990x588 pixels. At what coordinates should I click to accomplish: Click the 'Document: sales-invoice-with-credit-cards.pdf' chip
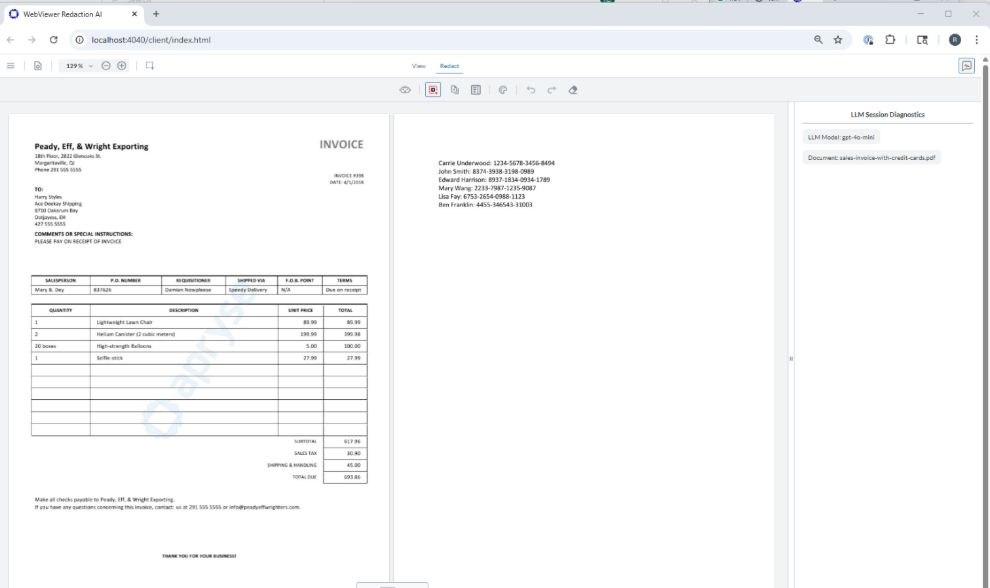coord(871,158)
